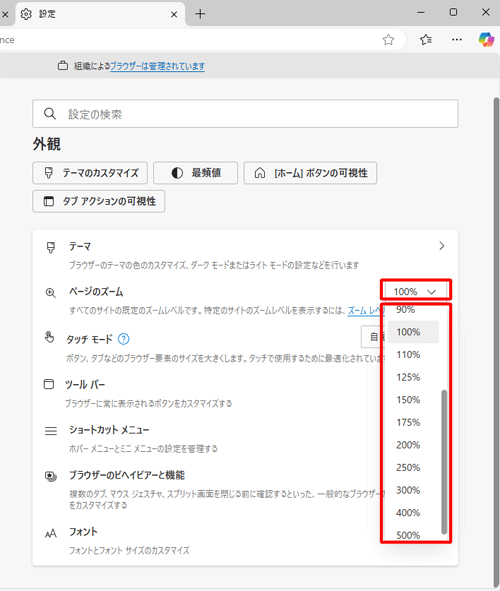Click the ツール バー icon

click(x=49, y=384)
